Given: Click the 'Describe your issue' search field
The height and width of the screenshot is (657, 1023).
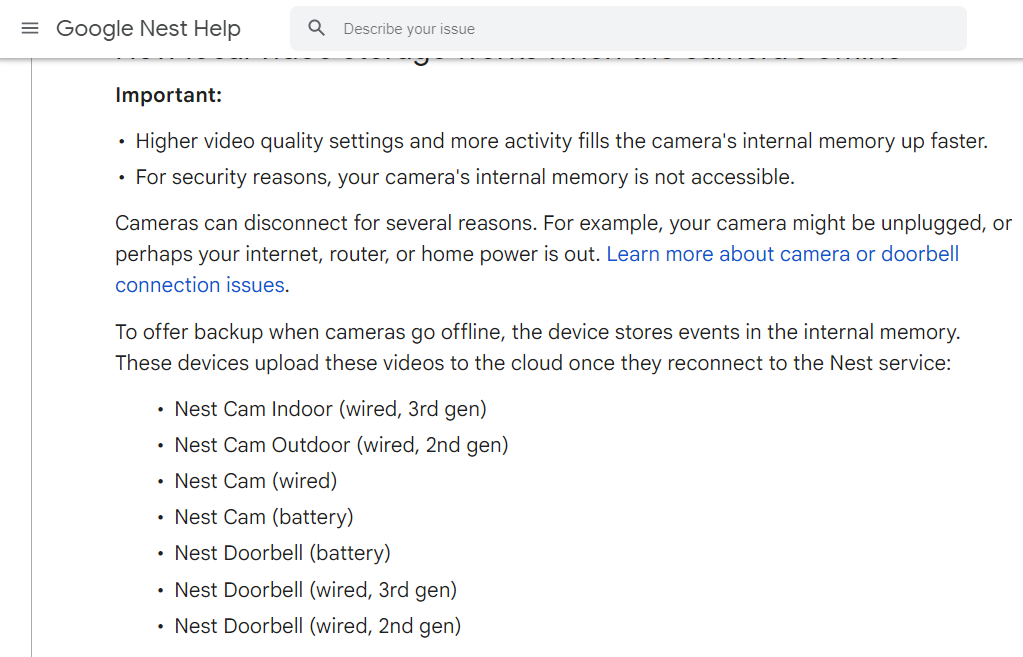Looking at the screenshot, I should point(628,29).
